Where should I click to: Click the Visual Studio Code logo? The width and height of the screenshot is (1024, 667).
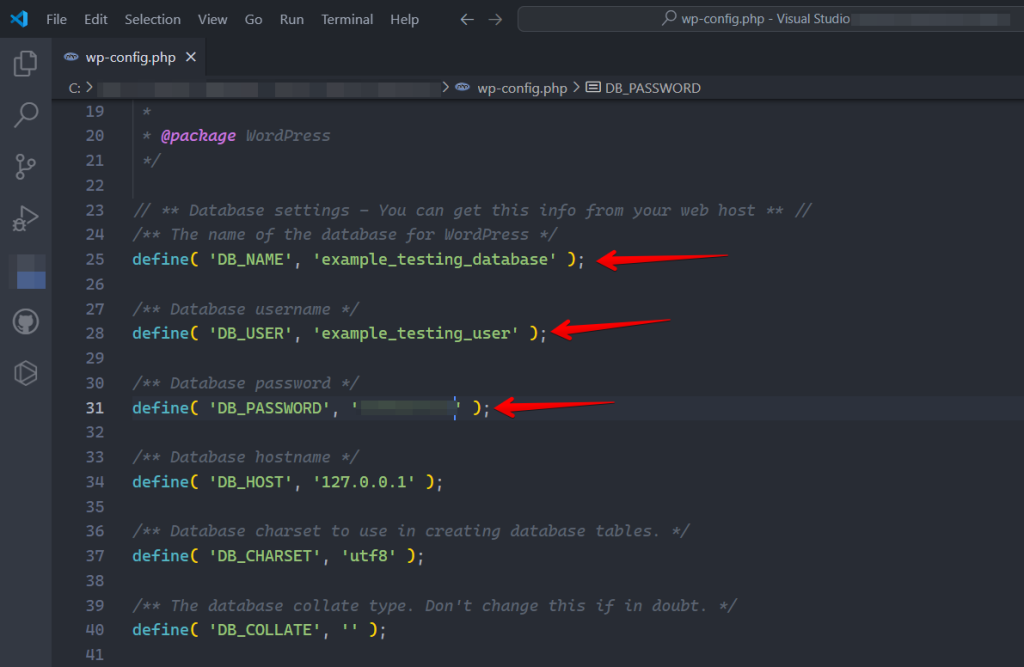(18, 18)
